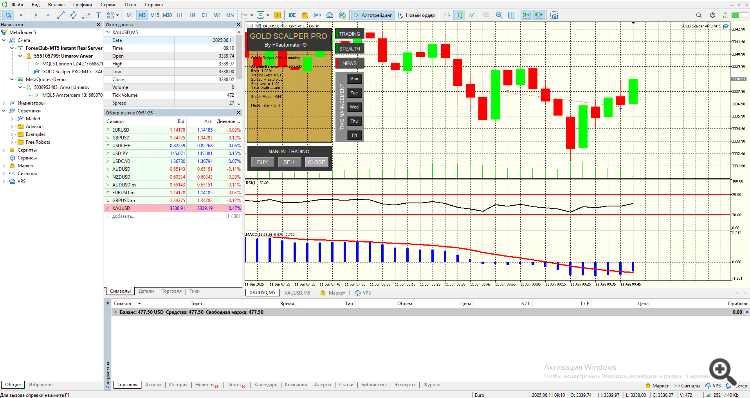The width and height of the screenshot is (750, 398).
Task: Select the XAUUSD row in Market Watch
Action: [x=173, y=208]
